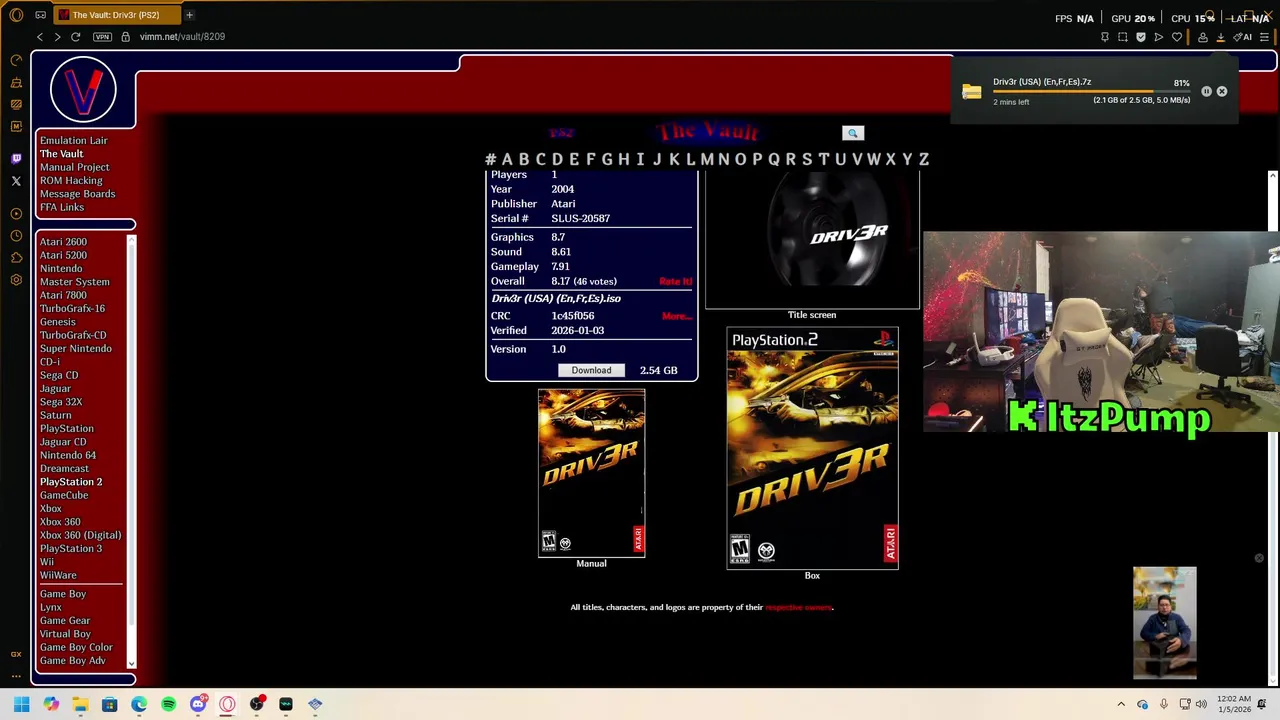Toggle the VPN badge in address bar
Screen dimensions: 1280x720
[102, 37]
